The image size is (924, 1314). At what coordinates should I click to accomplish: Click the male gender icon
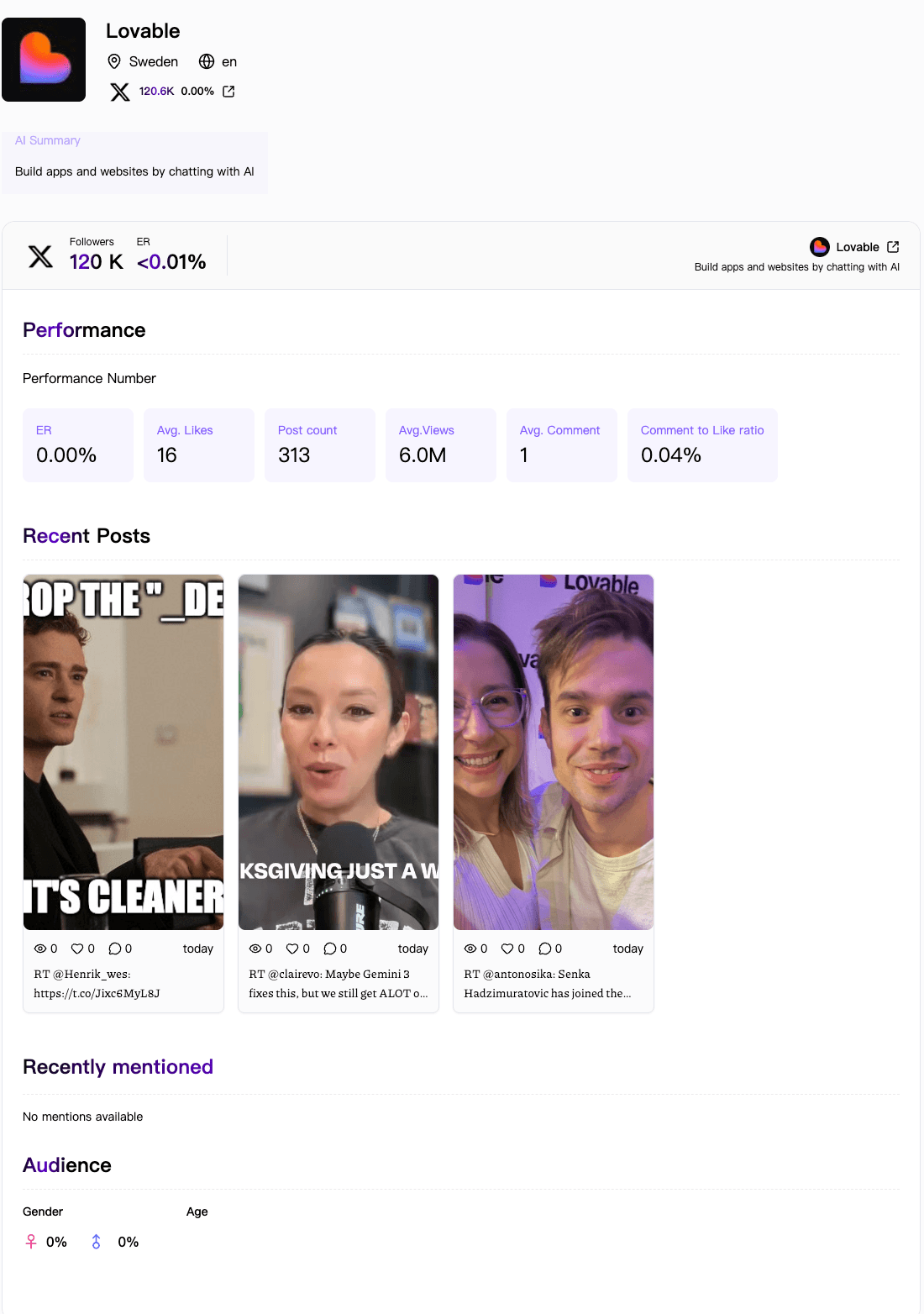97,1242
